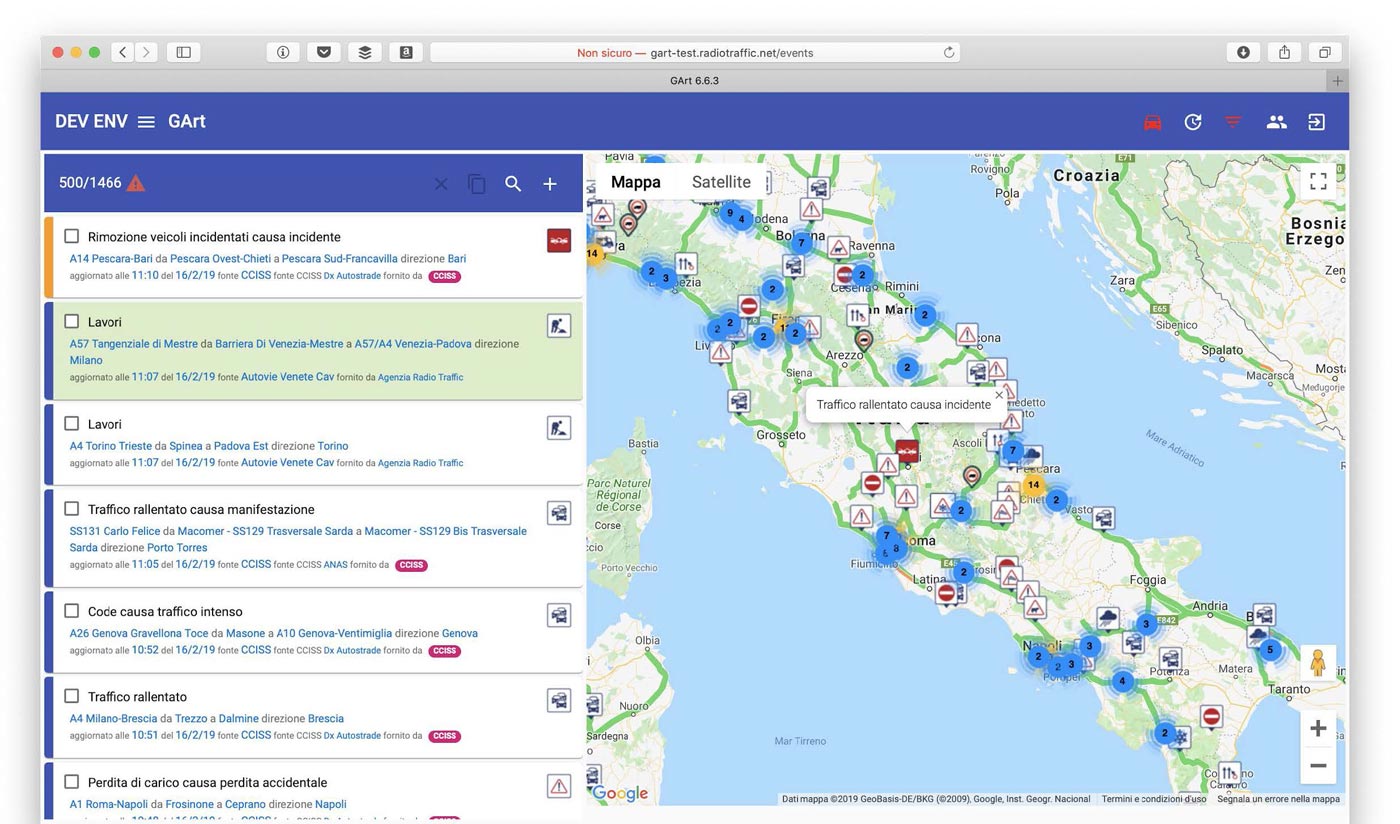Click the Safari address bar
1400x824 pixels.
click(x=694, y=52)
